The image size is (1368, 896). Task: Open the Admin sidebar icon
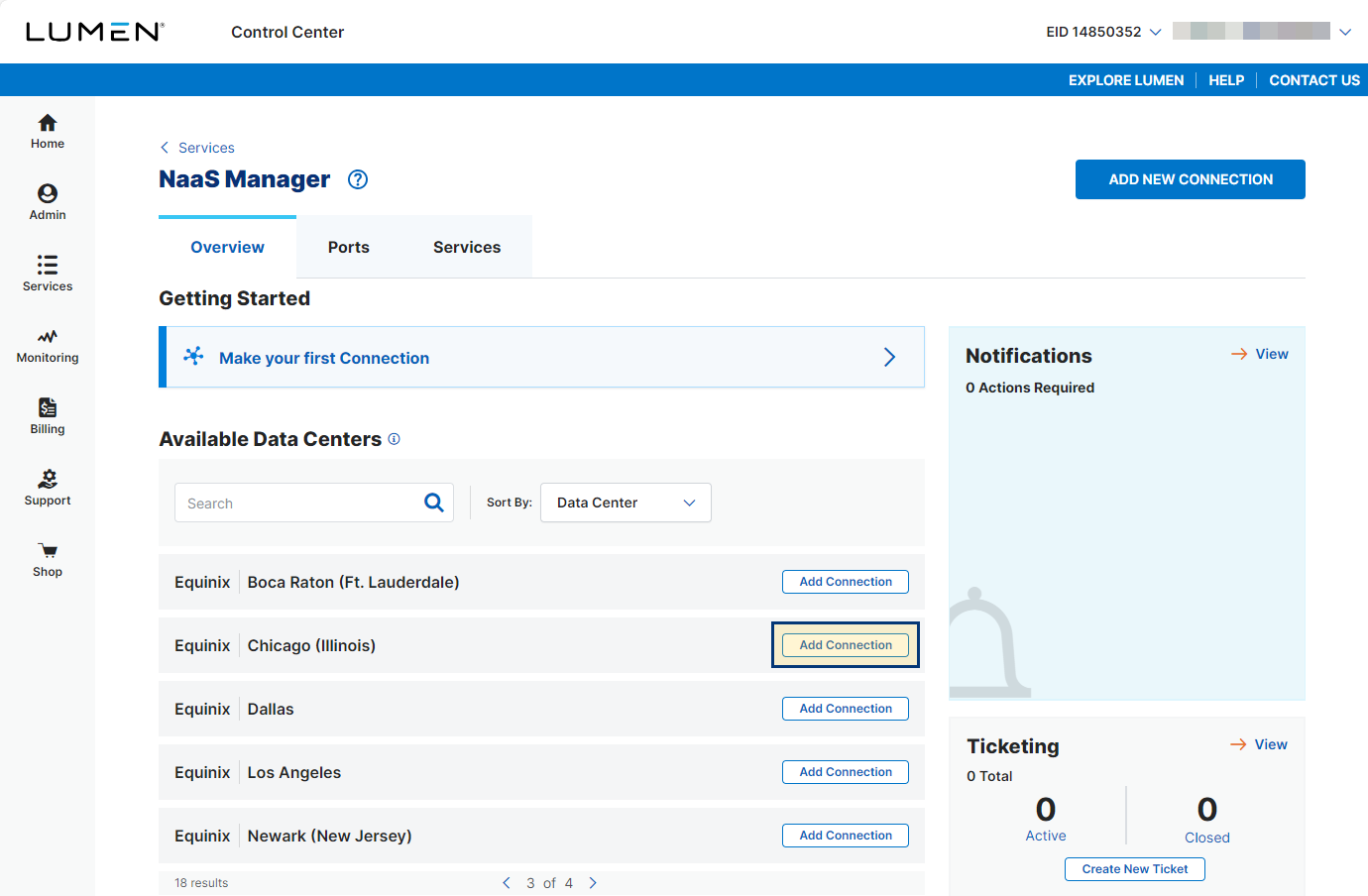click(48, 202)
